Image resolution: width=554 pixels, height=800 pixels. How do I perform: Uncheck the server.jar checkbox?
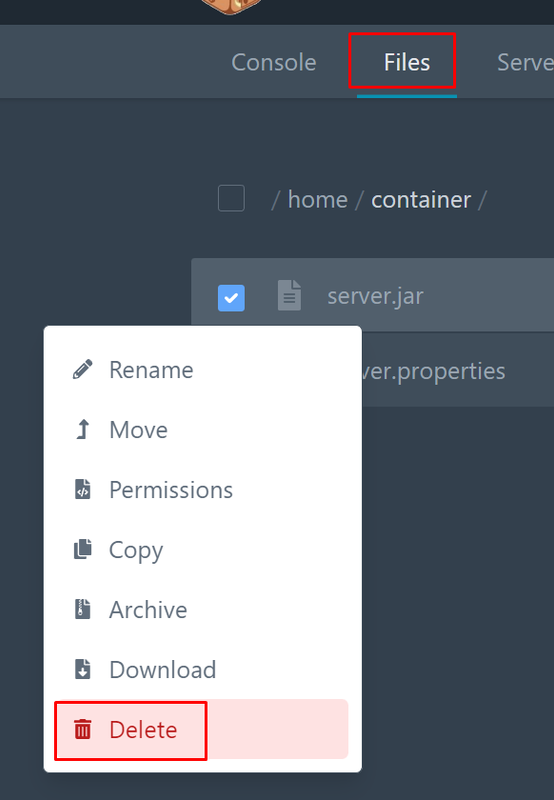[x=231, y=297]
